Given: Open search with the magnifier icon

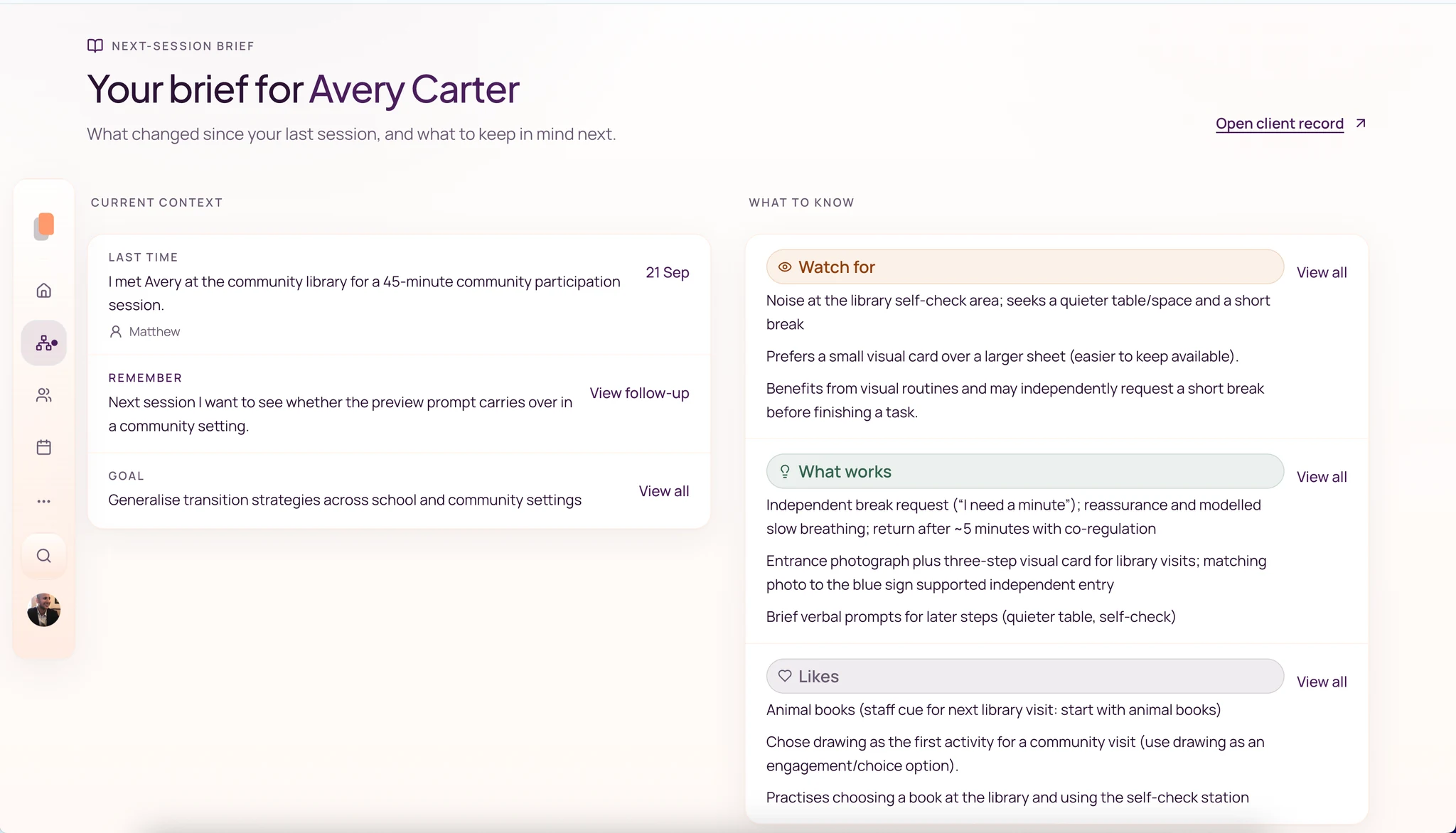Looking at the screenshot, I should tap(44, 556).
